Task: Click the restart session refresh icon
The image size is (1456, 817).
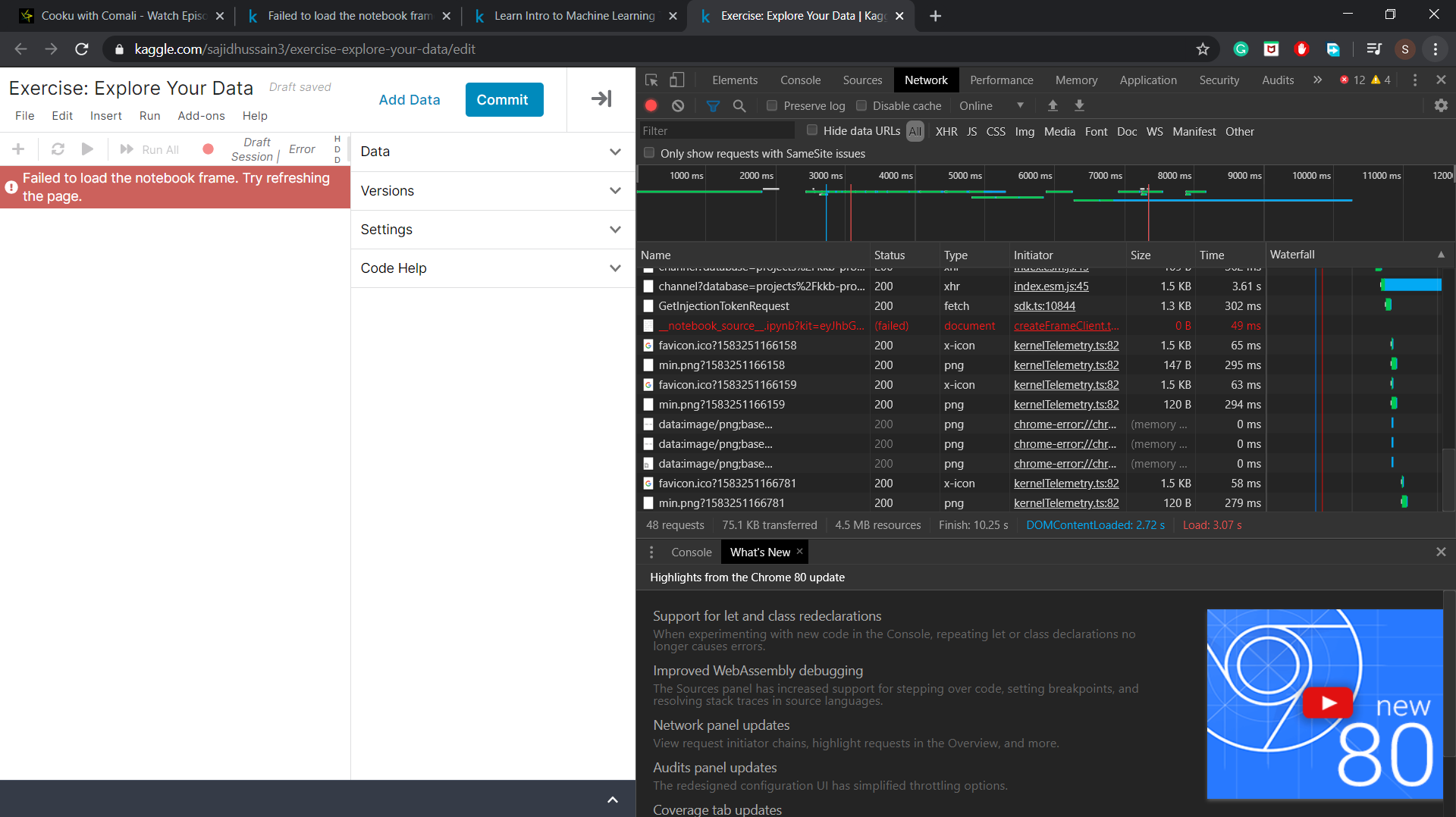Action: point(58,149)
